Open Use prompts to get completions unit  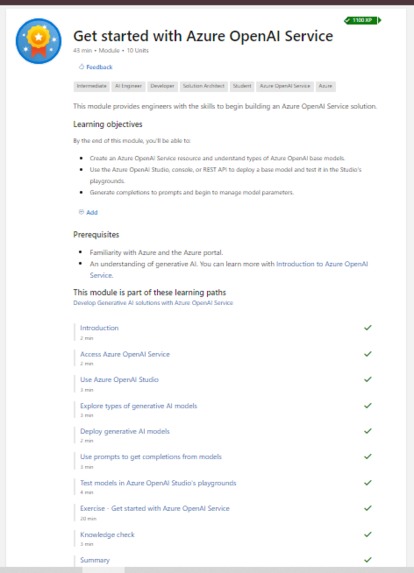151,456
